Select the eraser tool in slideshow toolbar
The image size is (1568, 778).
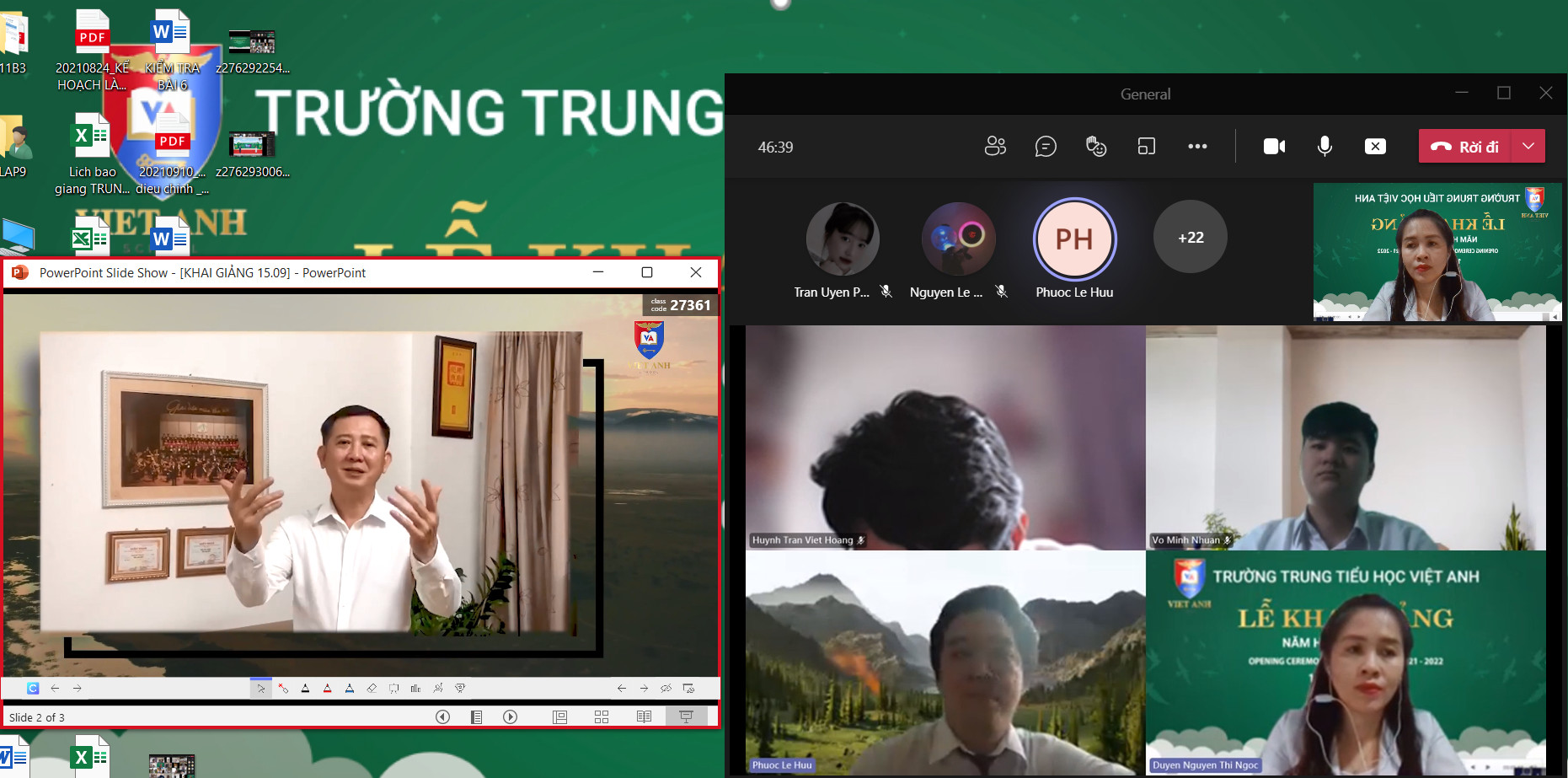click(x=372, y=688)
